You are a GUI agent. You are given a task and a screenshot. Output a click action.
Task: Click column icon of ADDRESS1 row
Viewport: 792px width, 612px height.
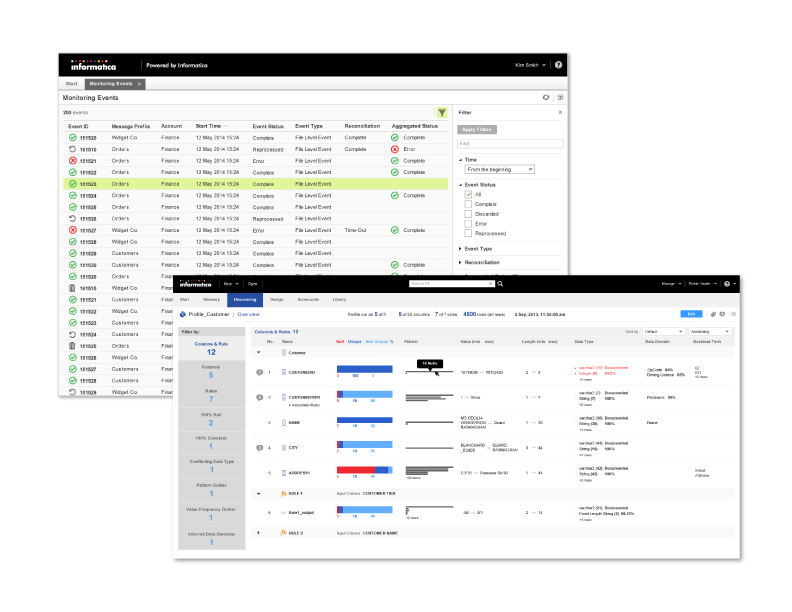tap(284, 473)
